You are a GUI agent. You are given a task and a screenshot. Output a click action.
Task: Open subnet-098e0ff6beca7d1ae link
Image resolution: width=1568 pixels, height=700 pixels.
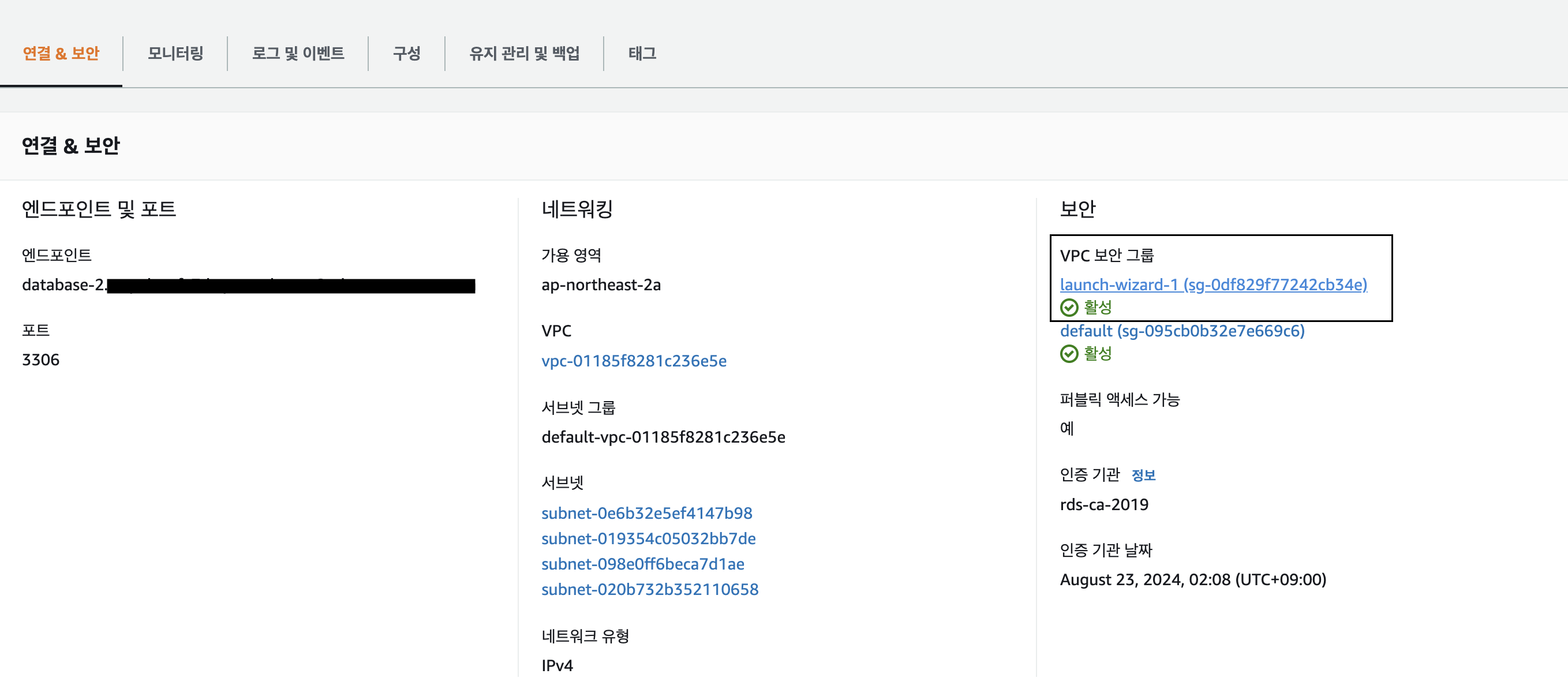tap(643, 564)
